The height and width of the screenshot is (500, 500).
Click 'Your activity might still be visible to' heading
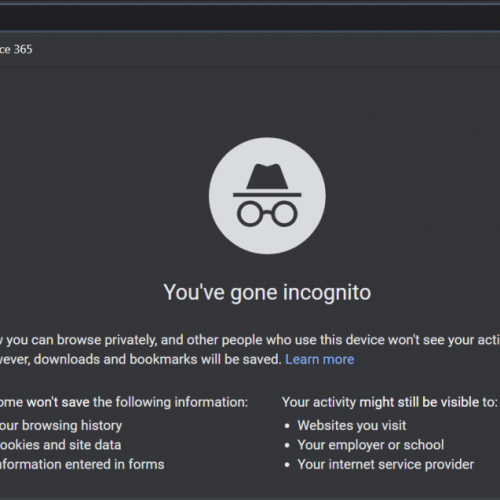(x=390, y=402)
